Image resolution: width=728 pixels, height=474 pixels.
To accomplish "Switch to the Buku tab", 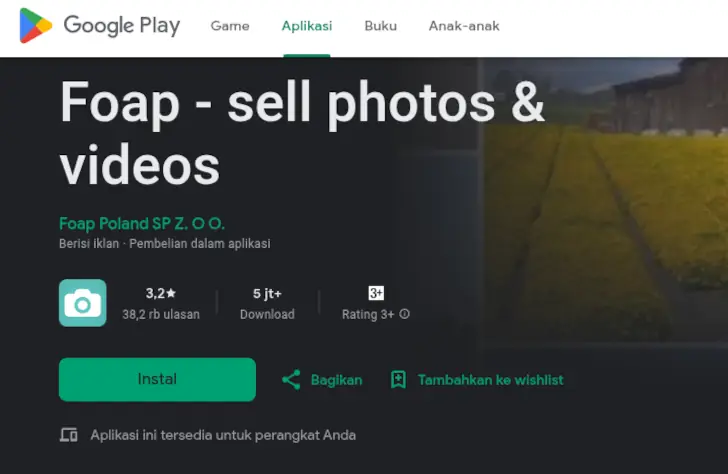I will (x=380, y=26).
